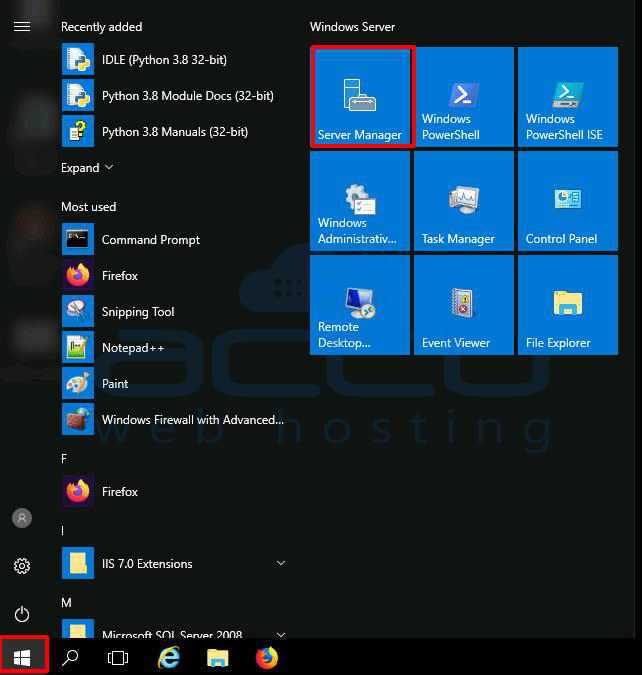Expand the Microsoft SQL Server 2008 chevron
The height and width of the screenshot is (675, 642).
click(281, 635)
